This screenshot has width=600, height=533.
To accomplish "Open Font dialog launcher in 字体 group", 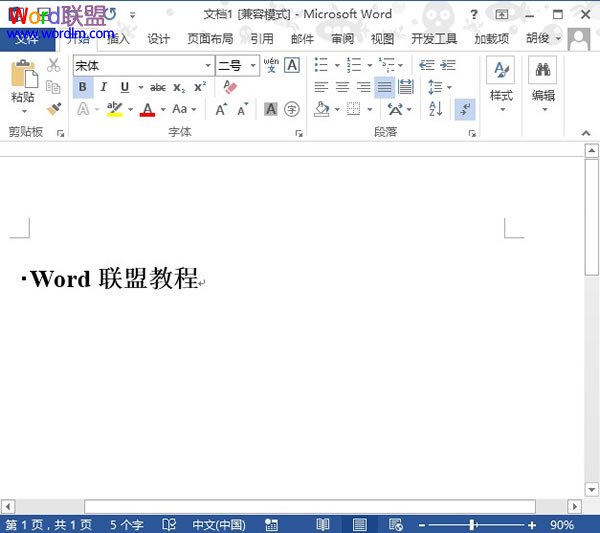I will pos(299,133).
